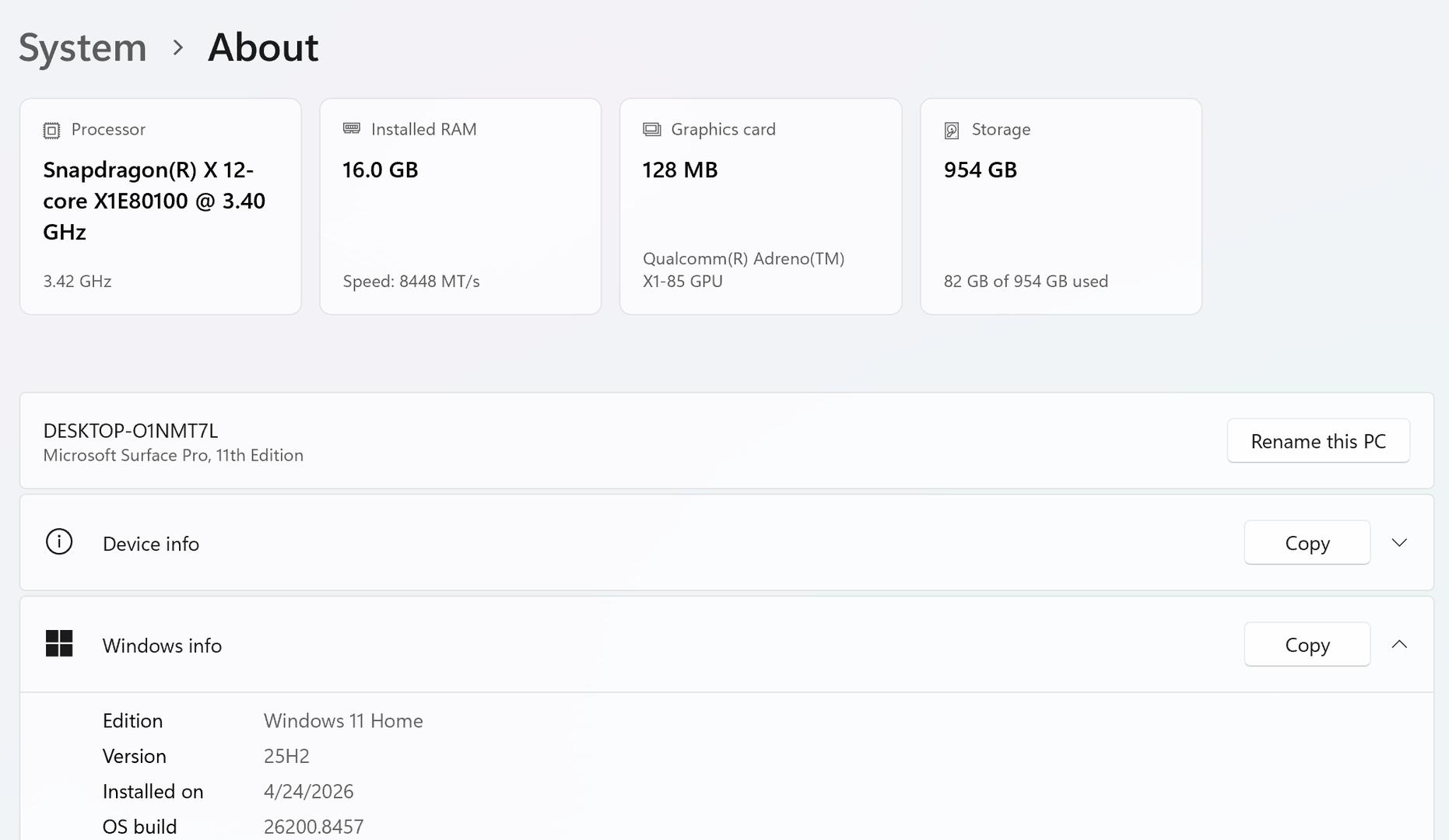Click the 3.42 GHz processor speed
Viewport: 1449px width, 840px height.
[x=77, y=282]
